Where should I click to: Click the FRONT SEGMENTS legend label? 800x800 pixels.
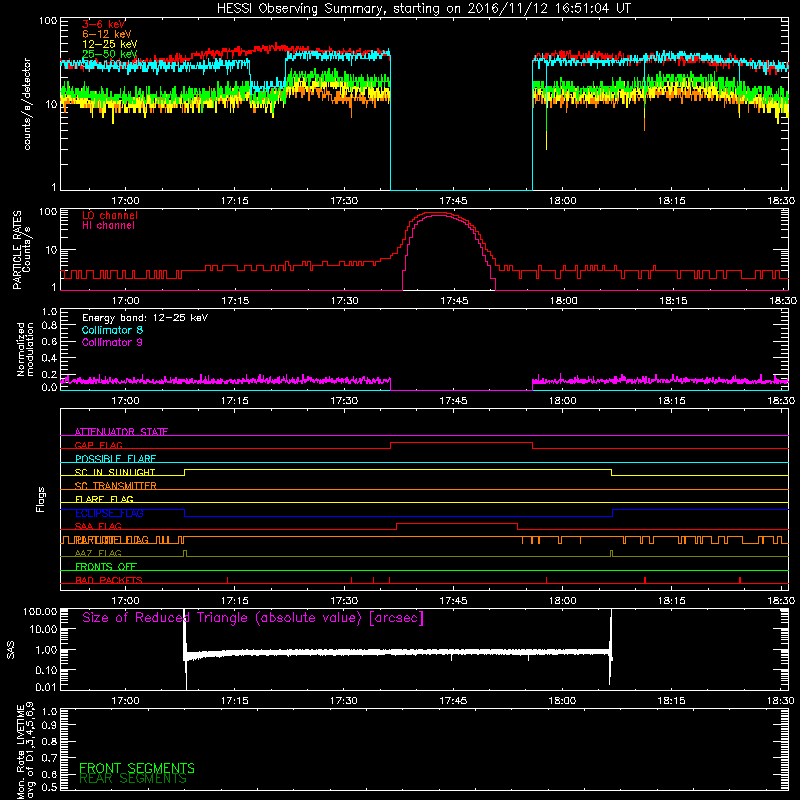pyautogui.click(x=137, y=768)
